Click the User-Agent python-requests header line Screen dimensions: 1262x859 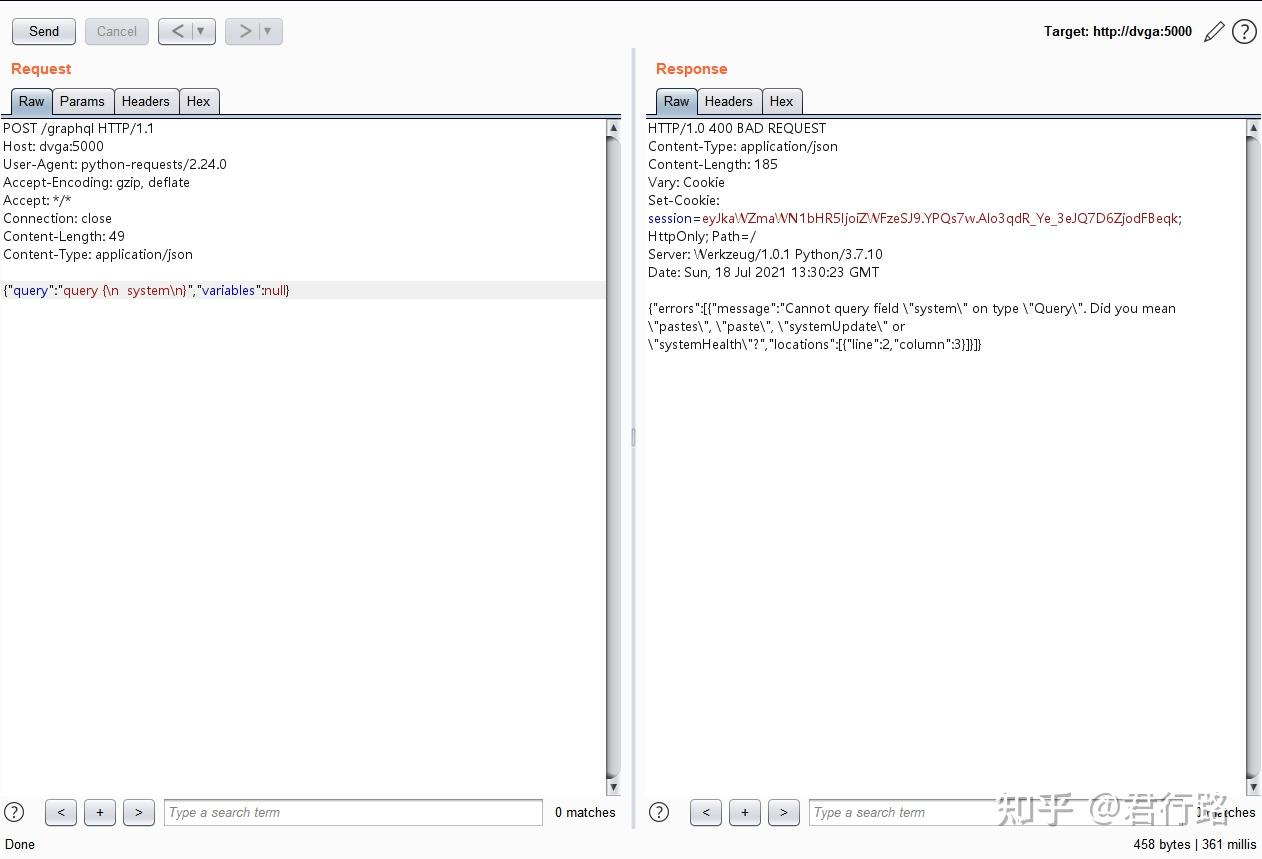[115, 164]
